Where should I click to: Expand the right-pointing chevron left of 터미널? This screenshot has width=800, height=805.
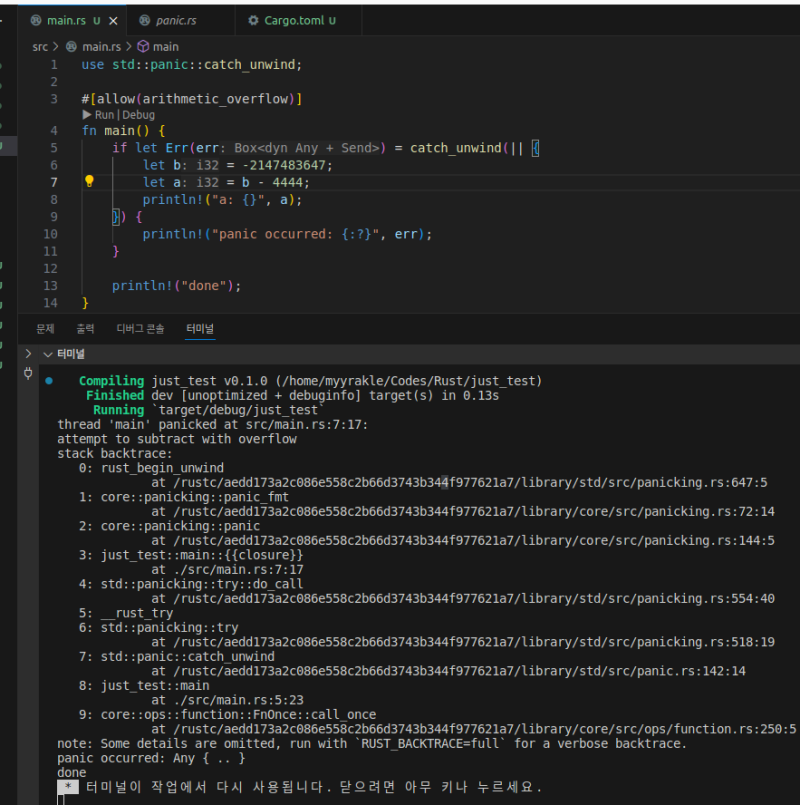coord(28,354)
